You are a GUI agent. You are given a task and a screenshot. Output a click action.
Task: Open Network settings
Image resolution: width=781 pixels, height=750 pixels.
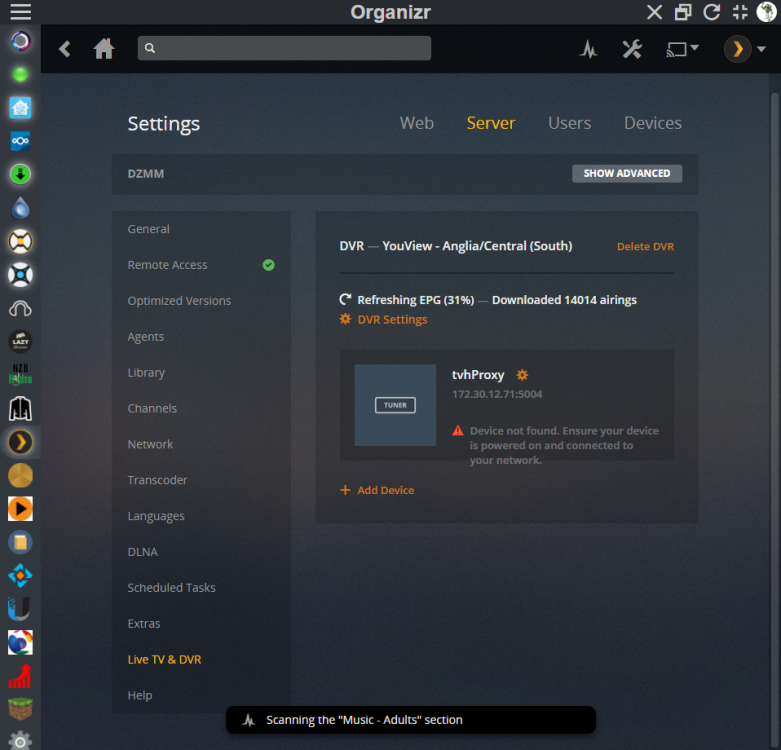click(150, 444)
